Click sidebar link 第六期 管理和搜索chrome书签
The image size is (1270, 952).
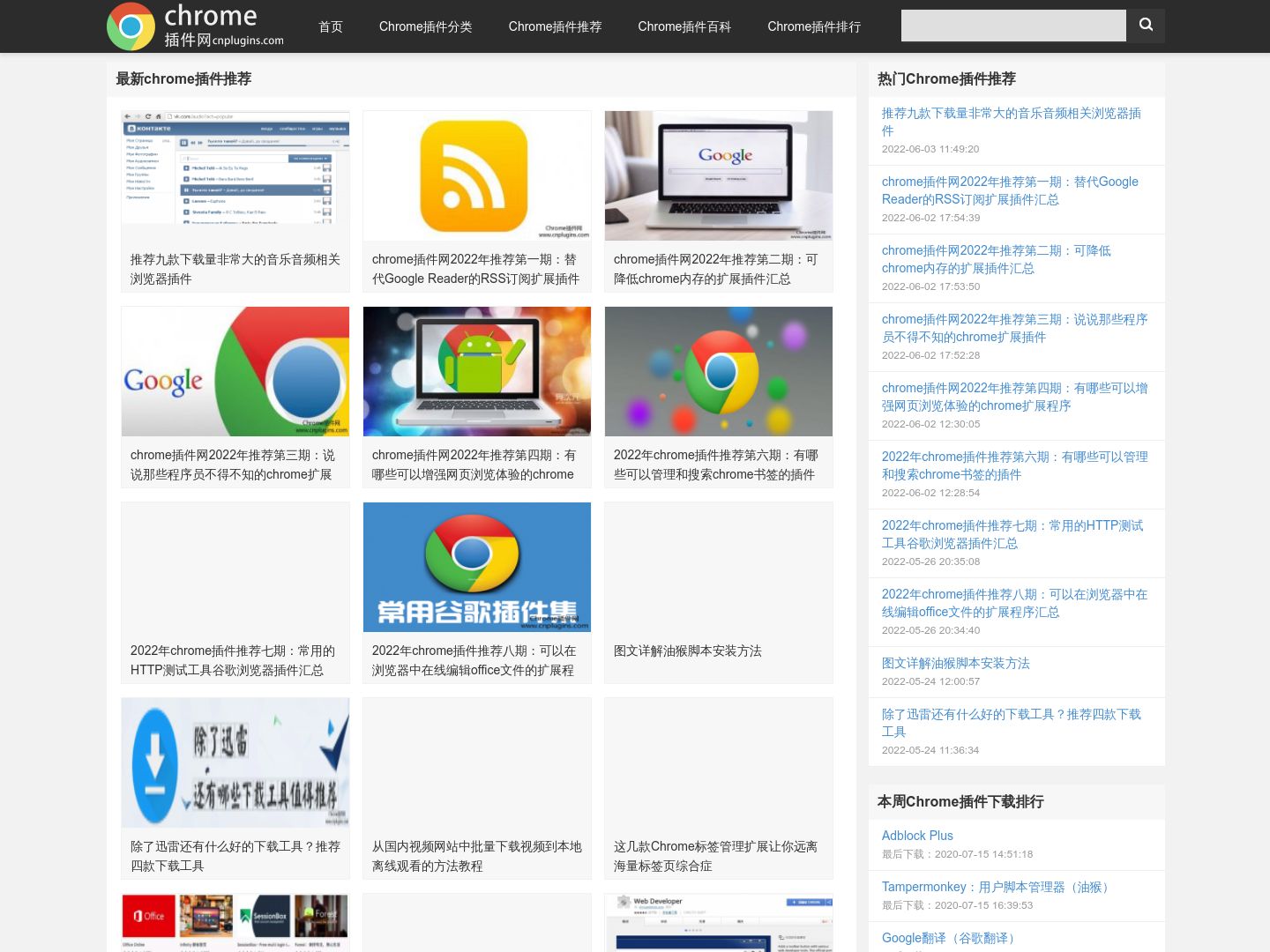coord(1015,465)
